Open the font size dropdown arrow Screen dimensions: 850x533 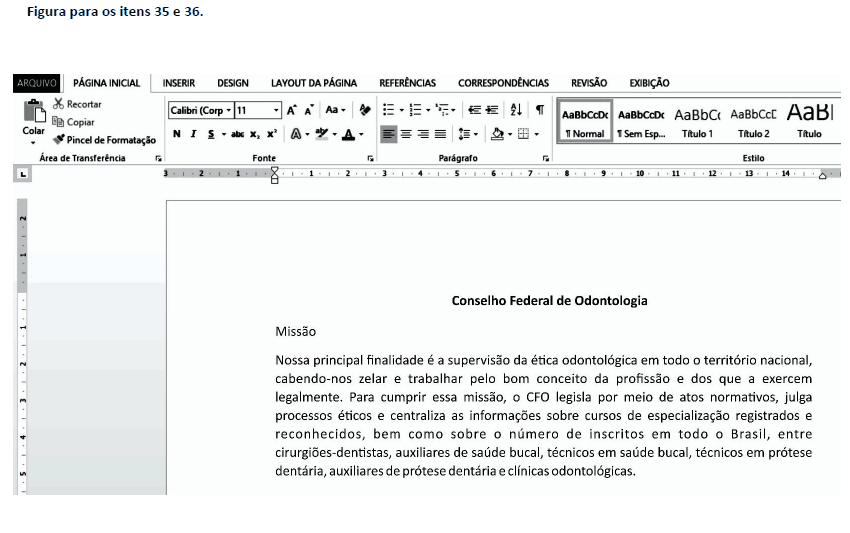click(x=276, y=110)
